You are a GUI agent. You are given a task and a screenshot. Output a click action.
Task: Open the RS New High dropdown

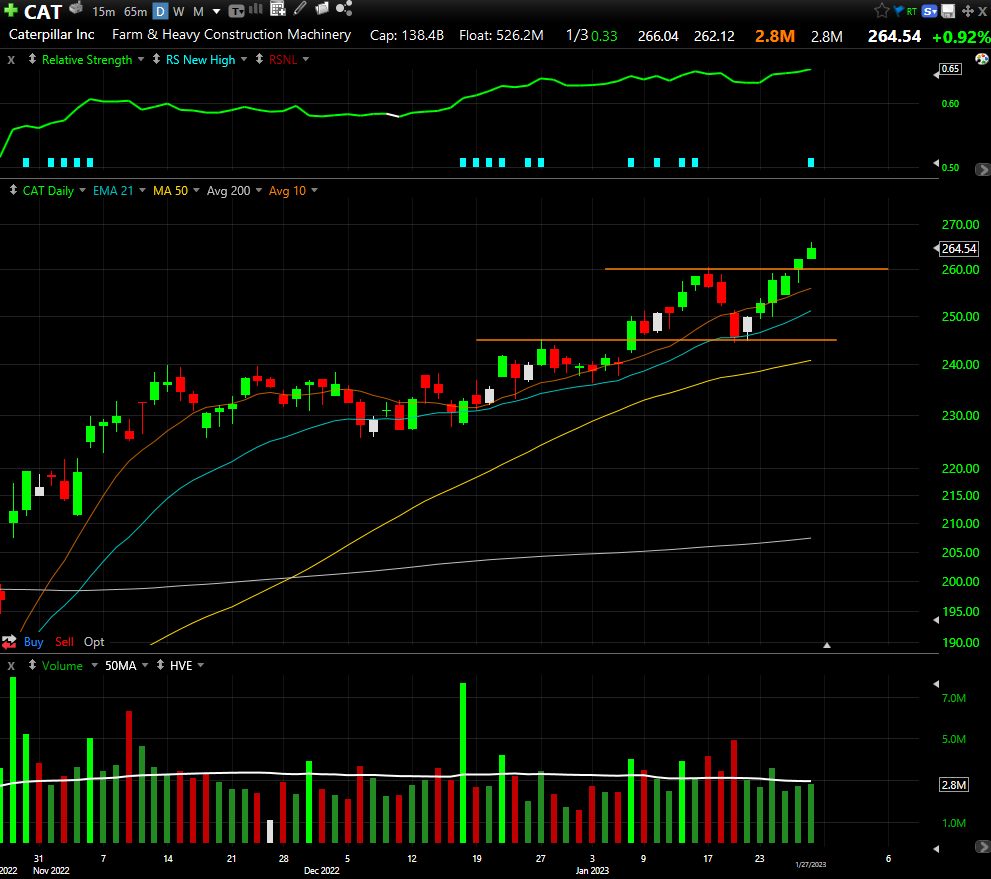[244, 59]
